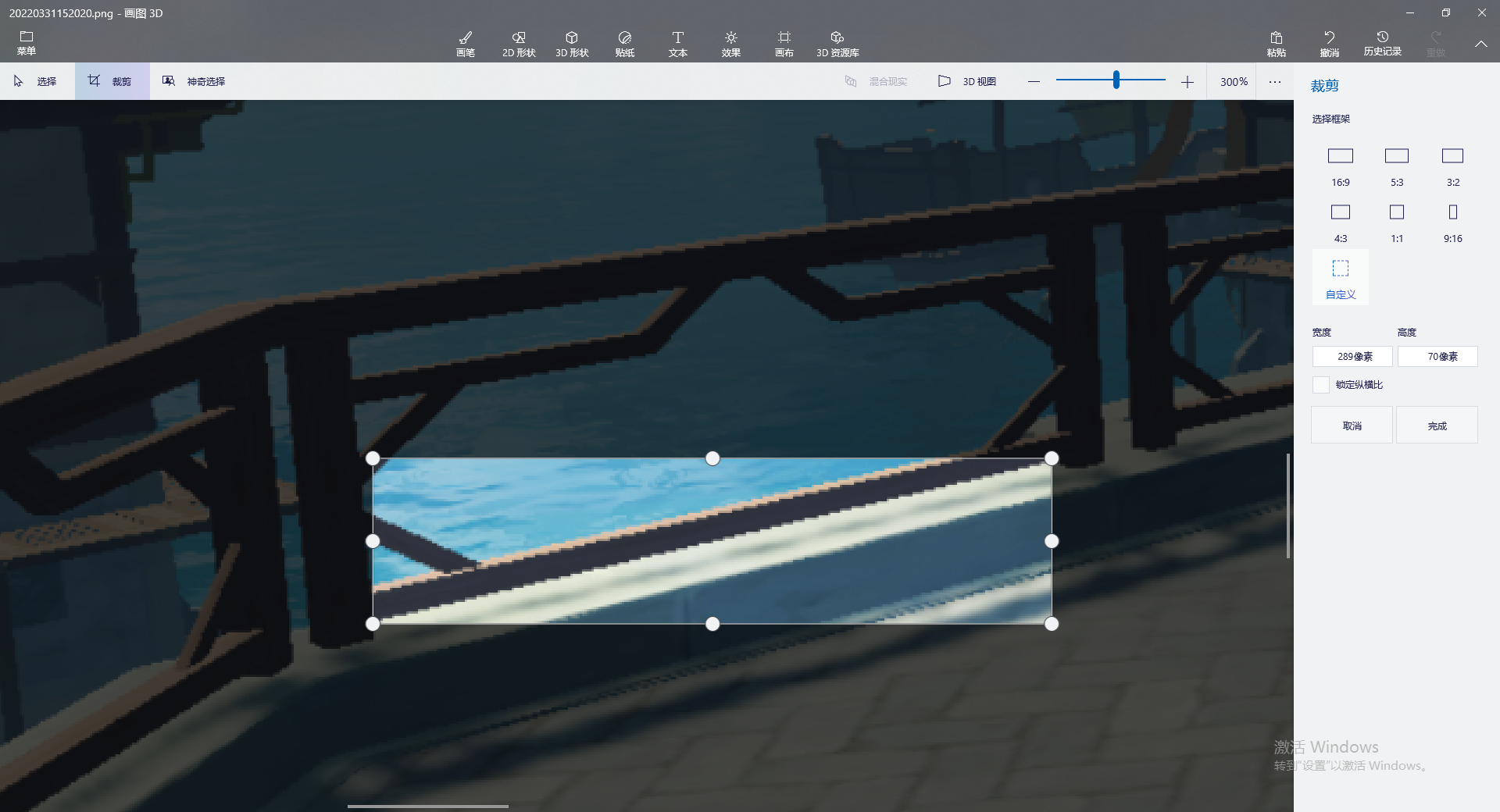Viewport: 1500px width, 812px height.
Task: Open the 贴纸 stickers tool
Action: (625, 44)
